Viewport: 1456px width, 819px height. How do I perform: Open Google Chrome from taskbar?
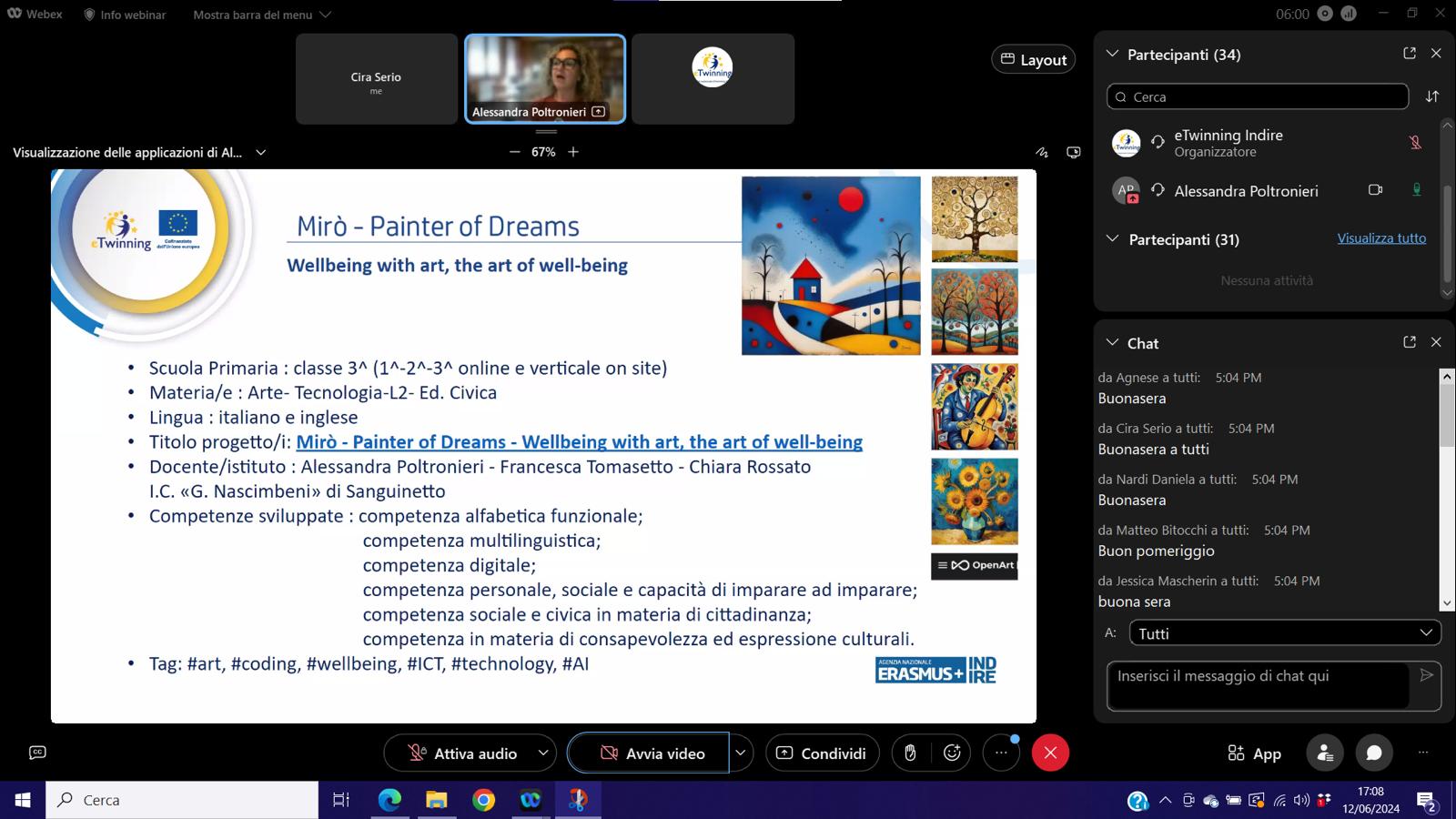click(x=484, y=800)
